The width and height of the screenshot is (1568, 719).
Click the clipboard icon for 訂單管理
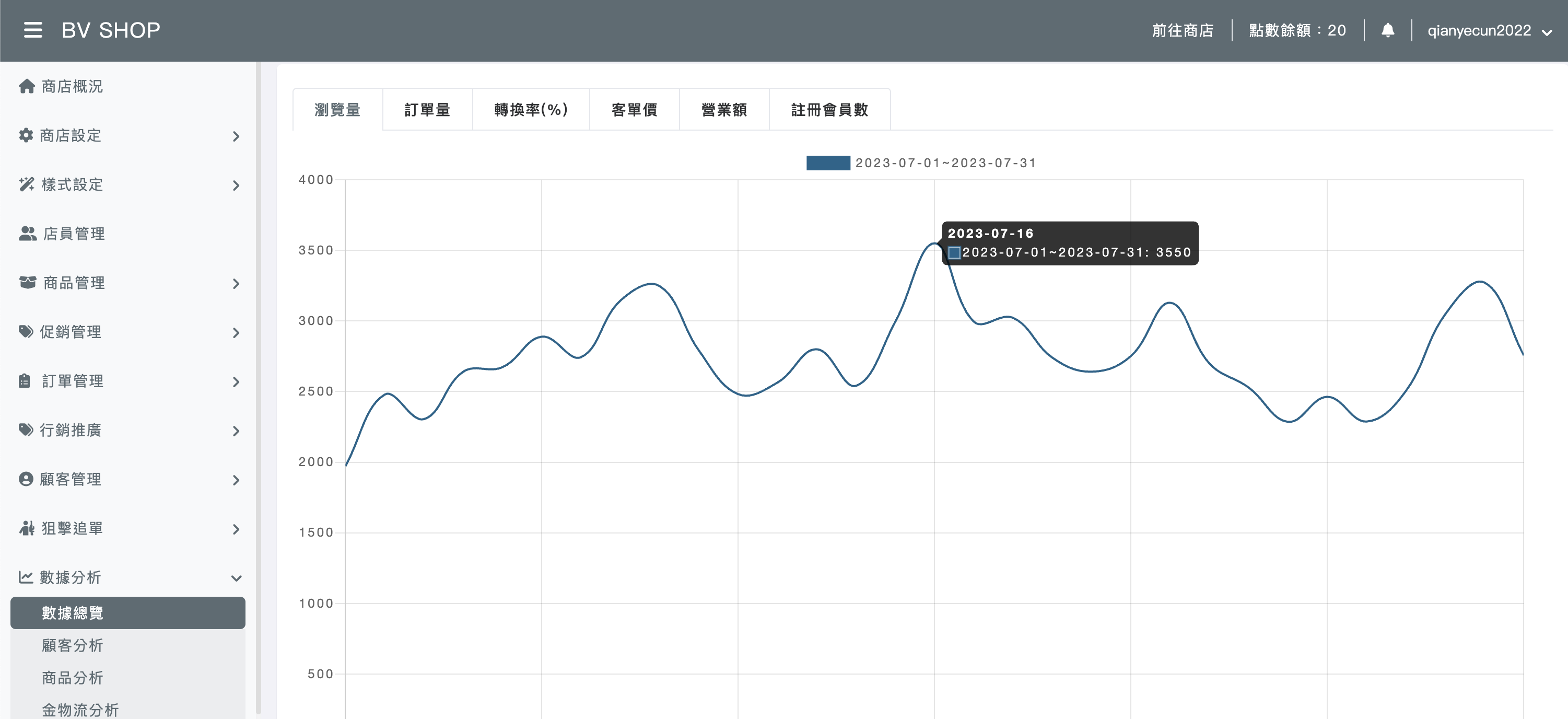coord(25,381)
